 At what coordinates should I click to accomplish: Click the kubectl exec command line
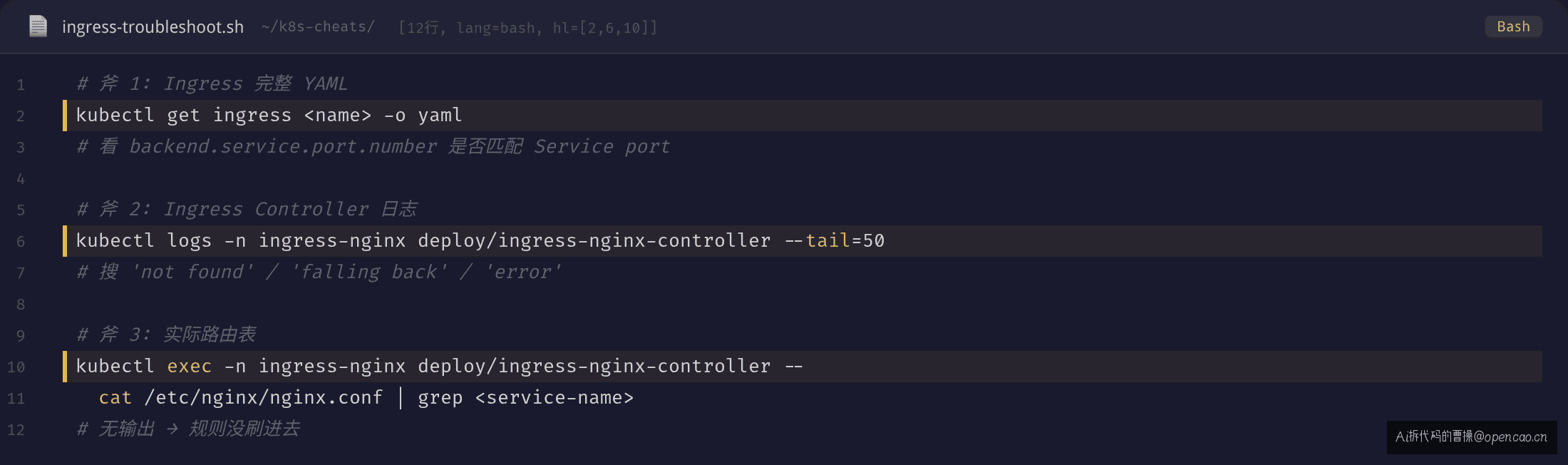pyautogui.click(x=803, y=367)
